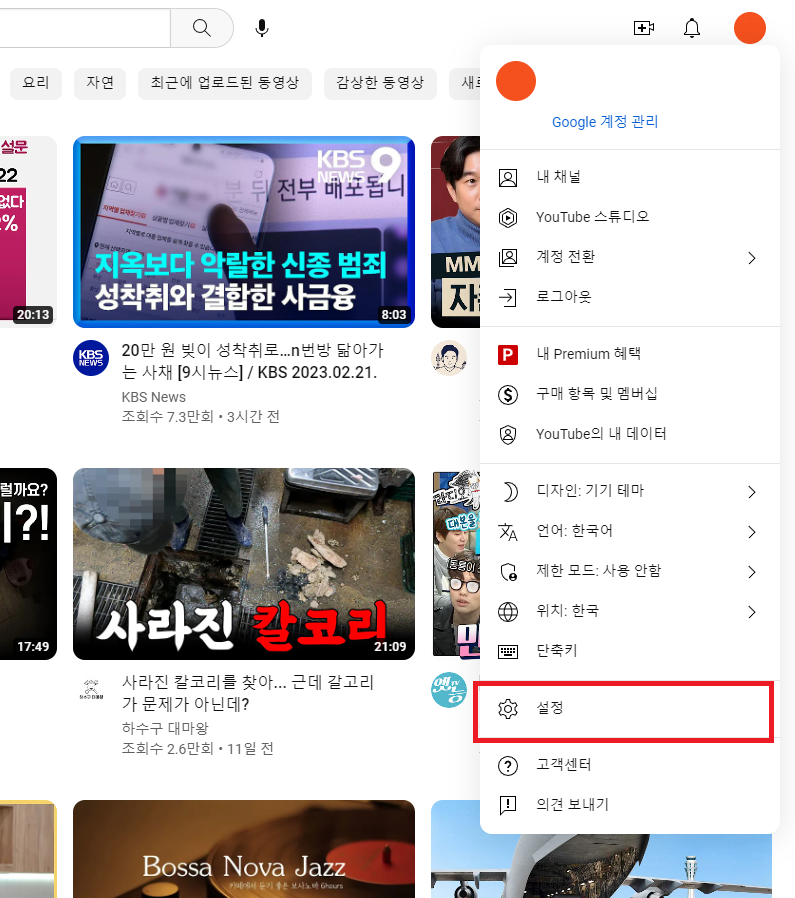Viewport: 795px width, 898px height.
Task: Click the moon icon for appearance
Action: pos(509,491)
